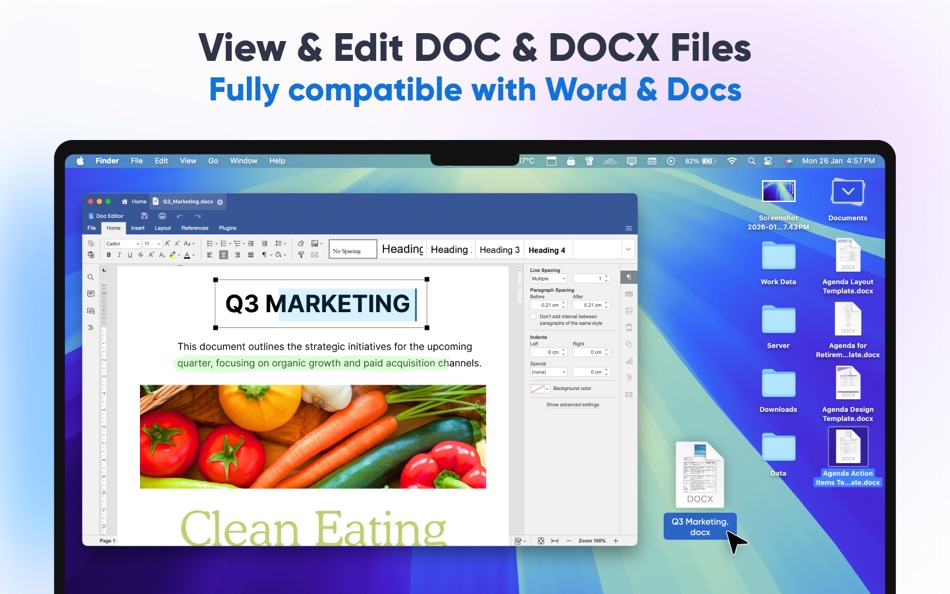Toggle italic formatting in the ribbon
This screenshot has width=950, height=594.
pos(120,255)
